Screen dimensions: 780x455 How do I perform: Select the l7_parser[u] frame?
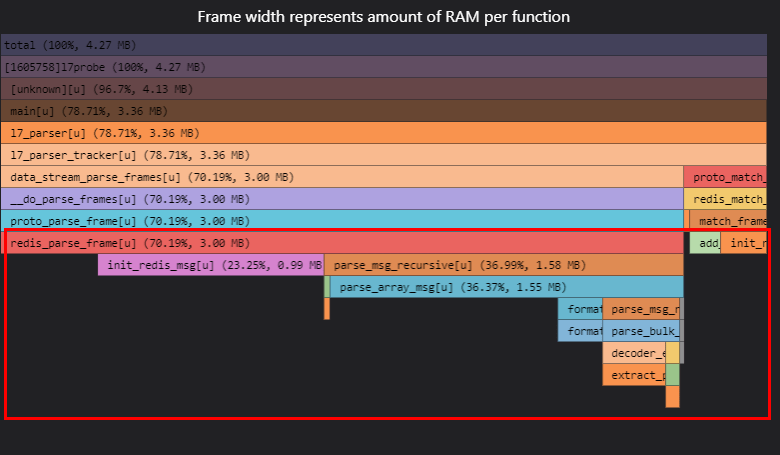click(x=386, y=133)
